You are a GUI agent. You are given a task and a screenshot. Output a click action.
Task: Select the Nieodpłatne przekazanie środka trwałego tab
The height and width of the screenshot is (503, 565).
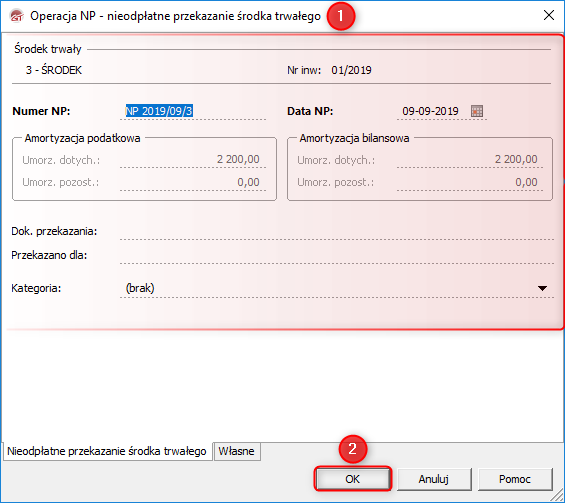pyautogui.click(x=107, y=451)
